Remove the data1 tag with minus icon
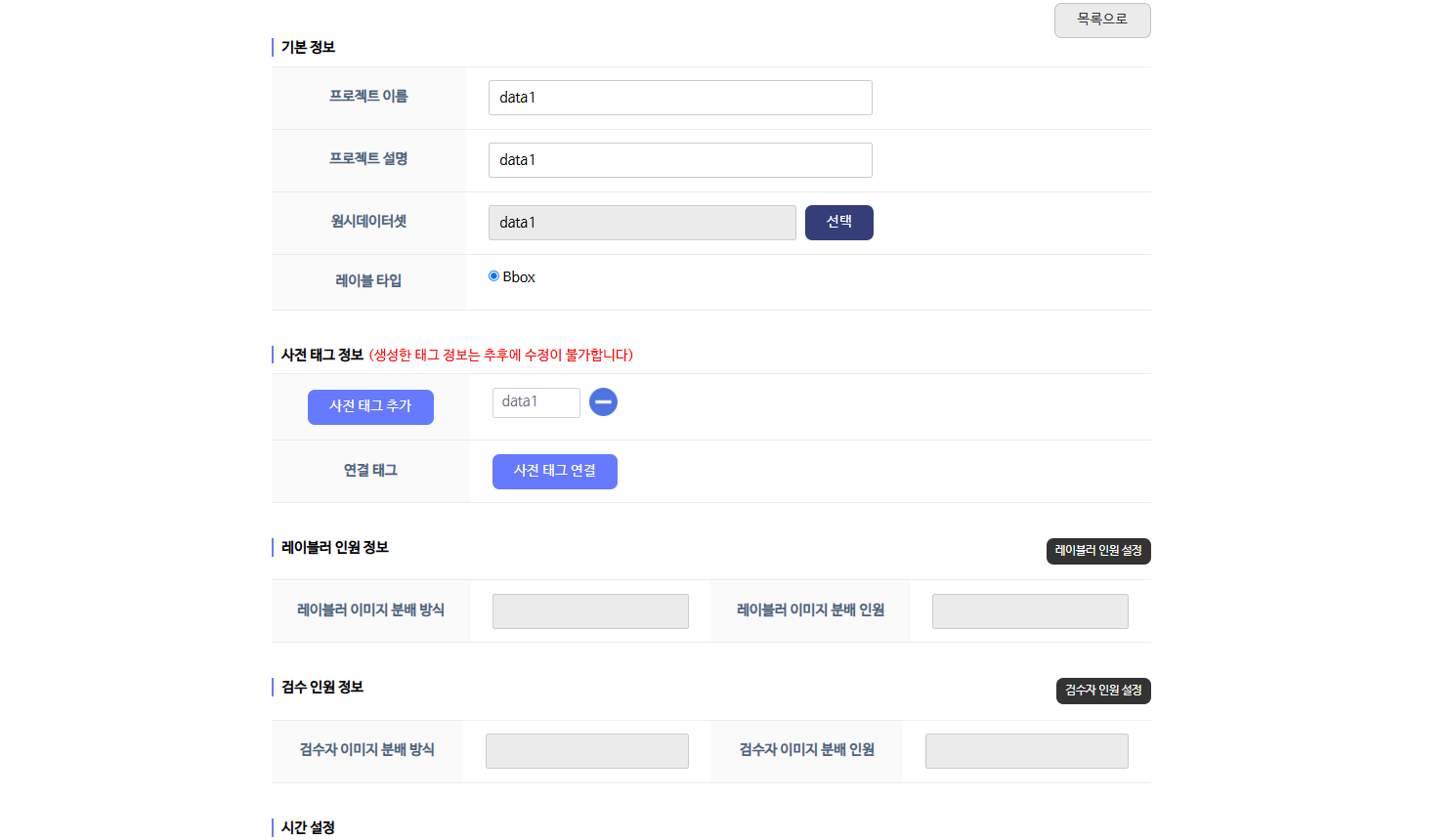The height and width of the screenshot is (840, 1456). (x=603, y=402)
